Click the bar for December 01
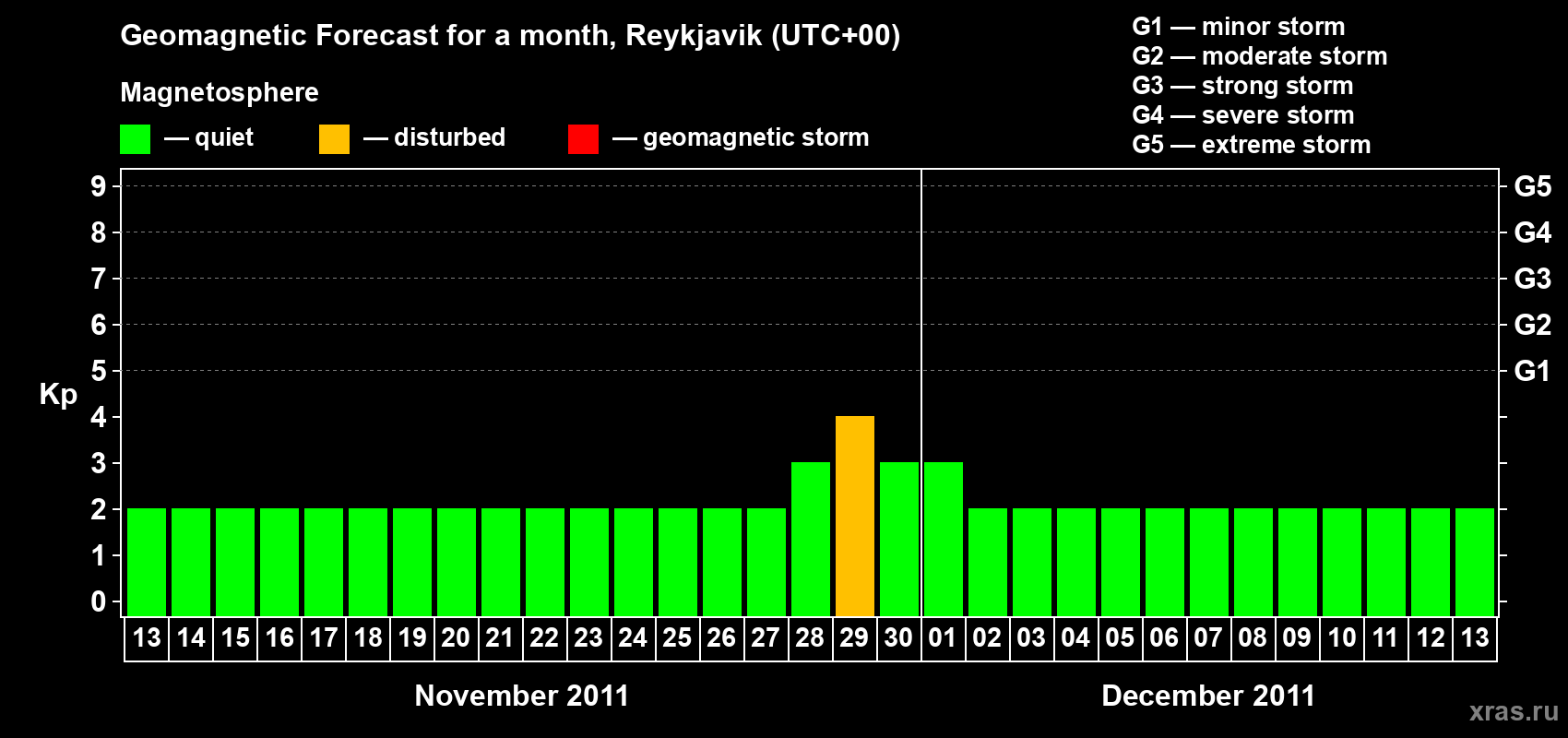1568x738 pixels. point(944,539)
